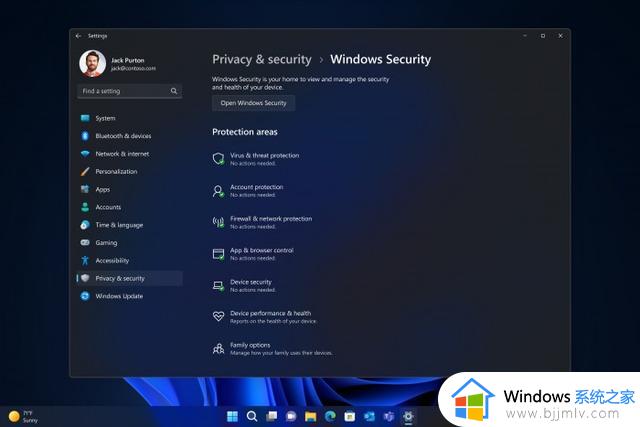640x427 pixels.
Task: Open Device performance & health
Action: (264, 317)
